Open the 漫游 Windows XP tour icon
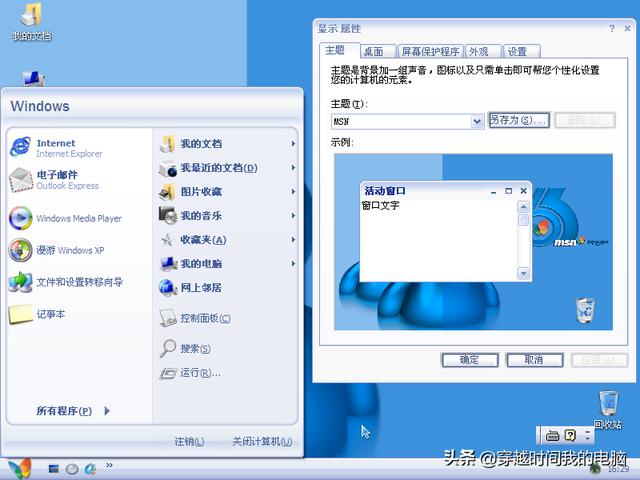The image size is (640, 480). (x=20, y=250)
